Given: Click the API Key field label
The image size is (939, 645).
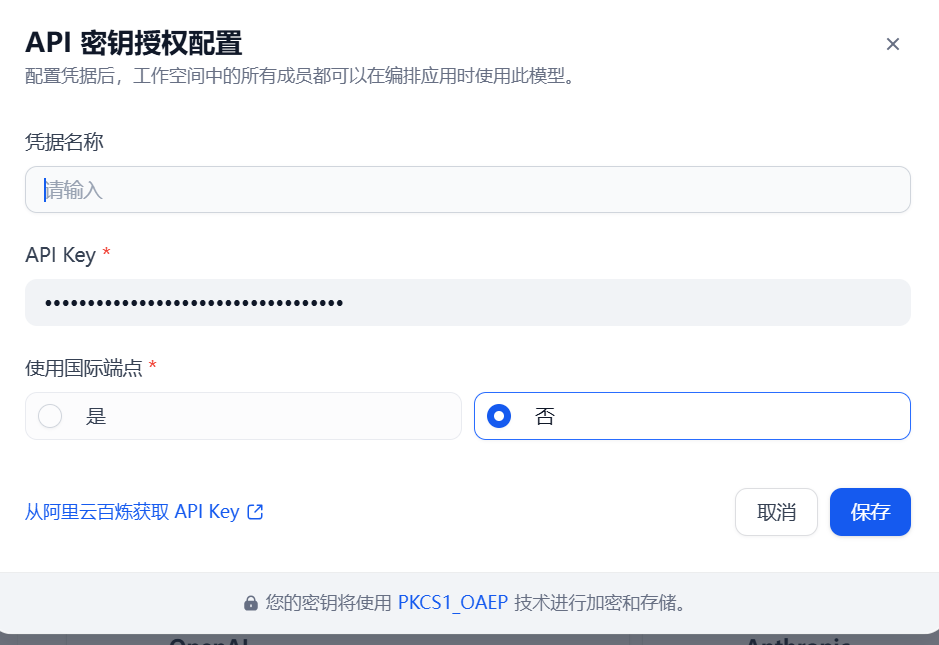Looking at the screenshot, I should click(x=60, y=255).
